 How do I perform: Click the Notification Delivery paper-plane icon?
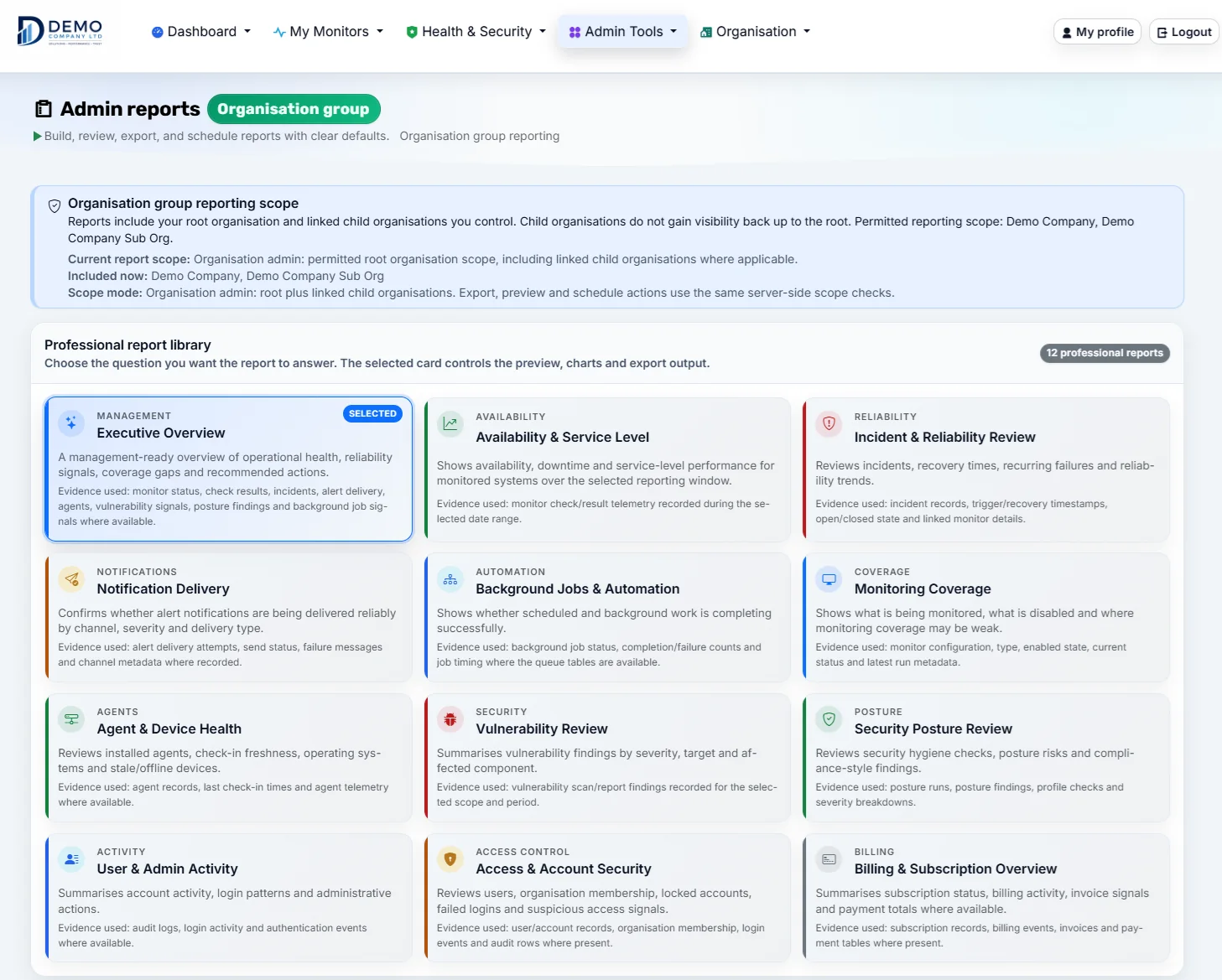71,579
